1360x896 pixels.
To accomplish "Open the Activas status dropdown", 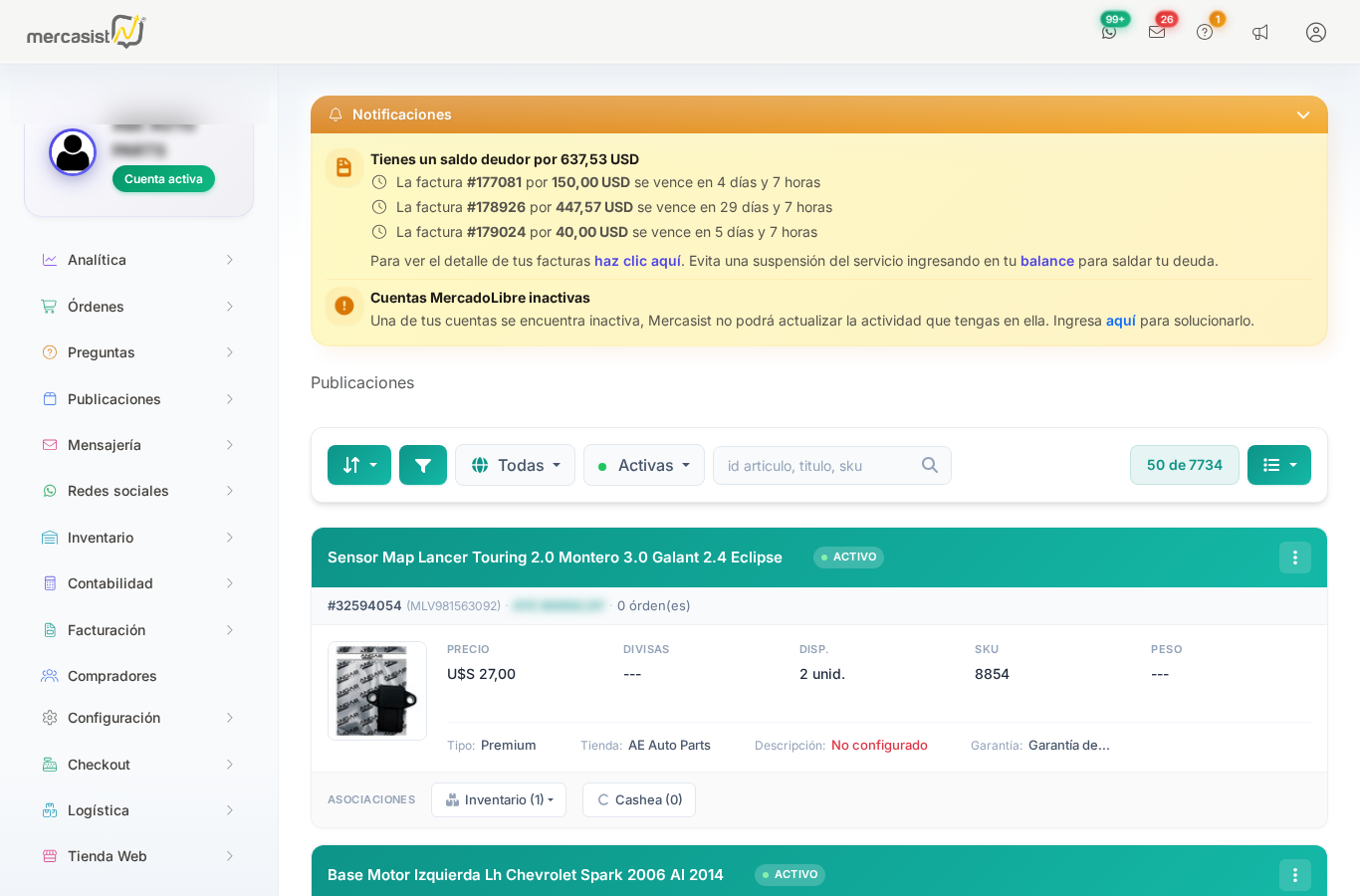I will [x=644, y=465].
